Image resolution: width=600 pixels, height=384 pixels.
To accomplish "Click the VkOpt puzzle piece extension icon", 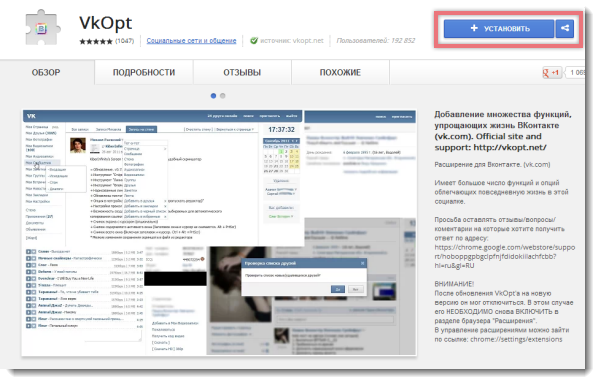I will coord(42,28).
